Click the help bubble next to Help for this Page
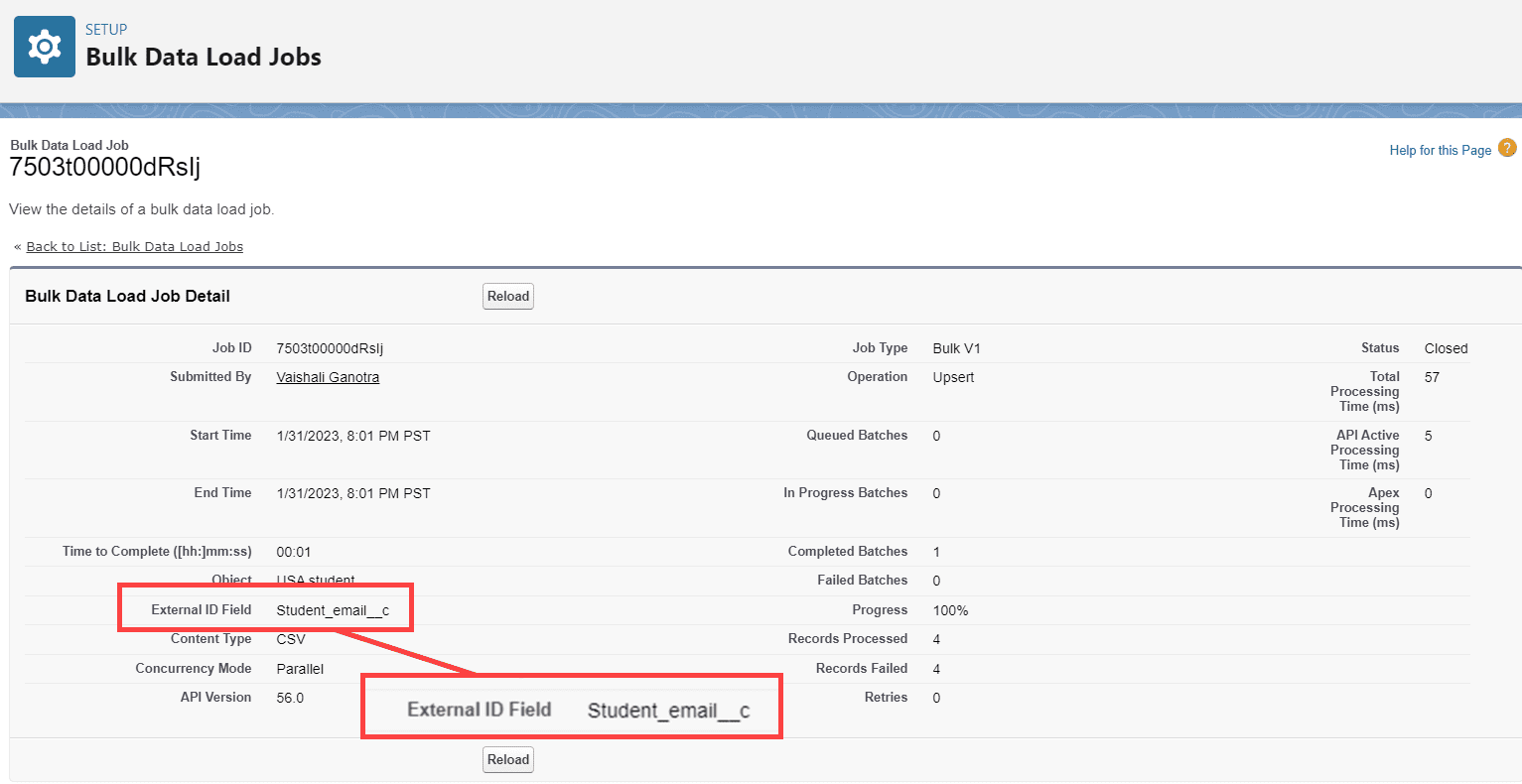 pos(1507,148)
